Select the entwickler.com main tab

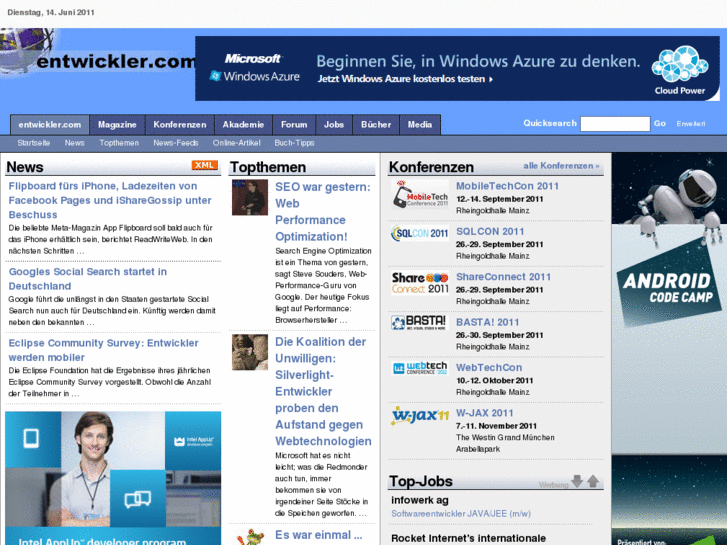tap(50, 125)
